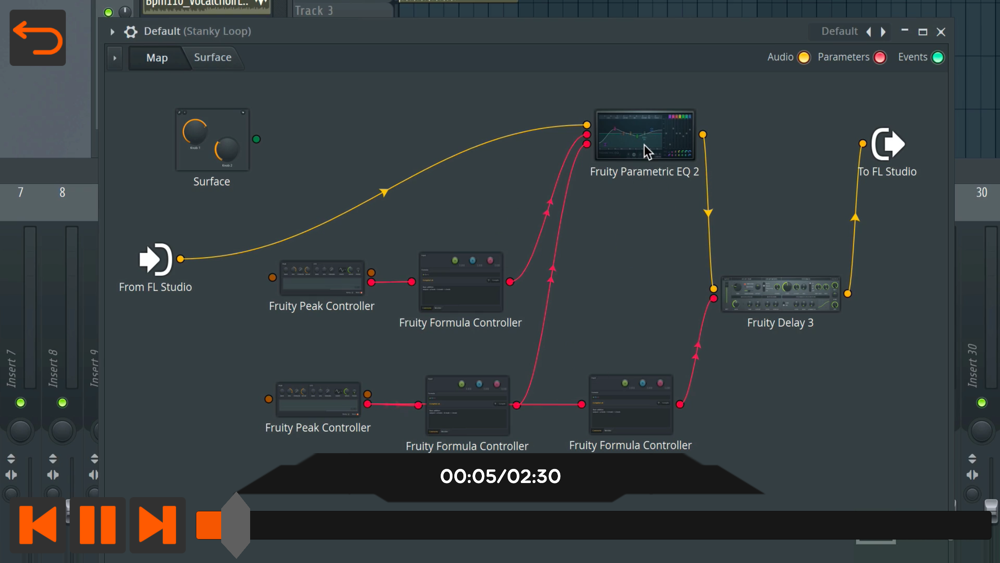Expand the Patcher title menu arrow
This screenshot has width=1000, height=563.
click(x=112, y=32)
